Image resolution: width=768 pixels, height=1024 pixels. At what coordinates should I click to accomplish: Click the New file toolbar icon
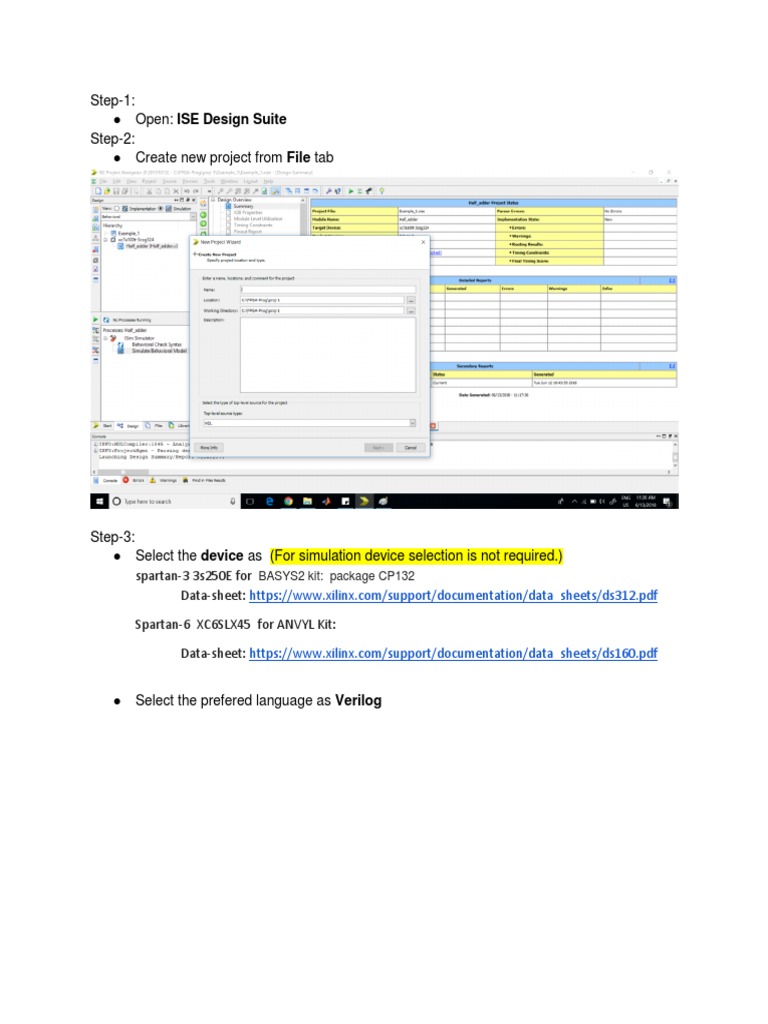tap(99, 191)
